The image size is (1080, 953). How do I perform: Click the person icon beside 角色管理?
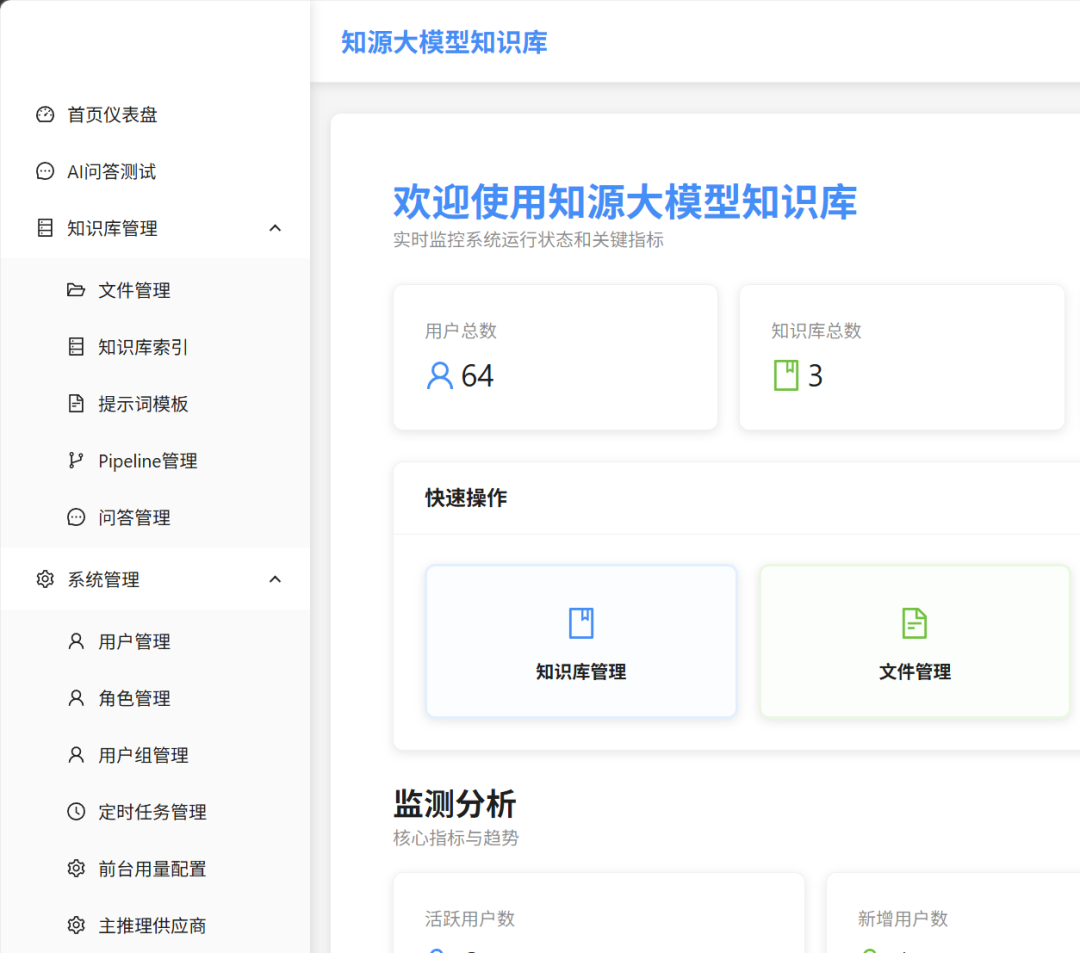(x=76, y=698)
